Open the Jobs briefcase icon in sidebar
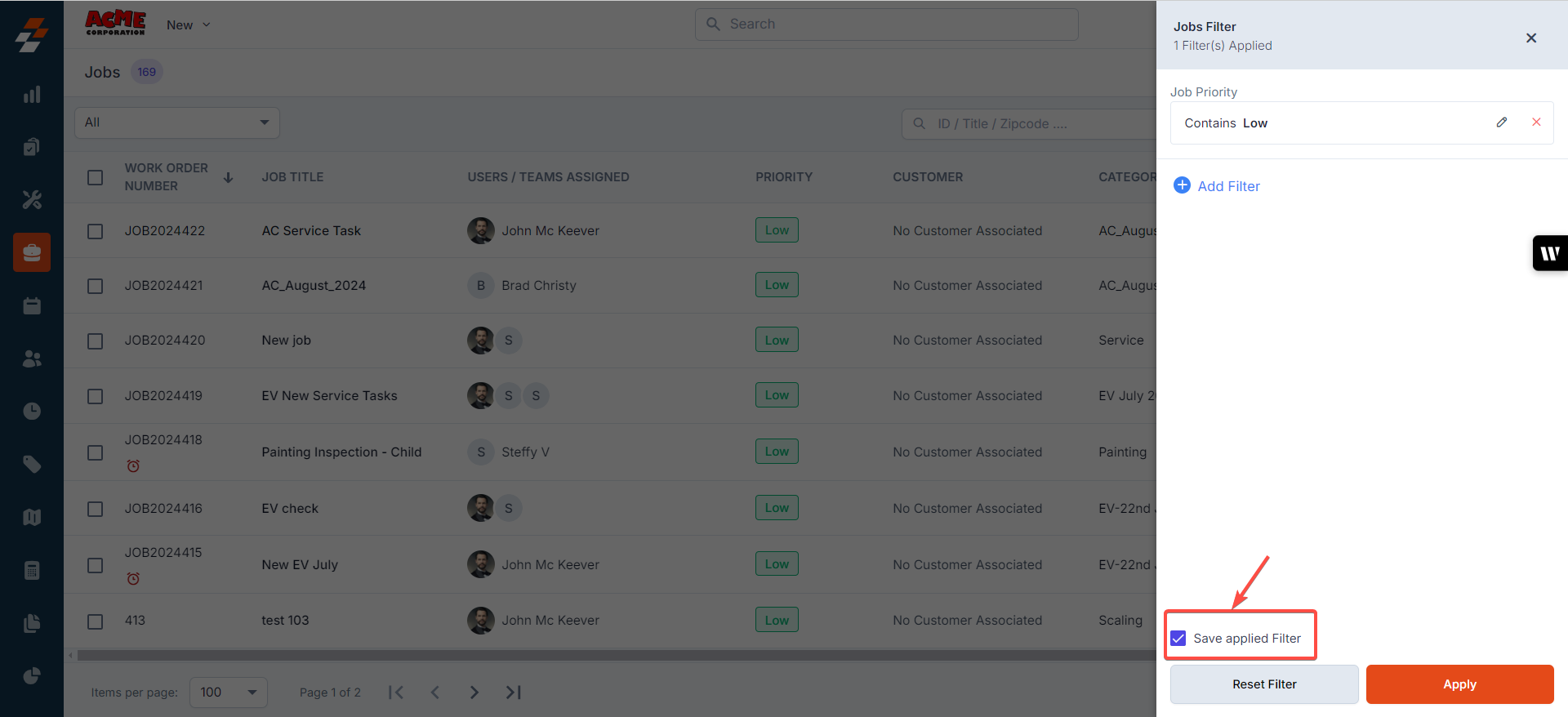Viewport: 1568px width, 717px height. click(x=32, y=252)
